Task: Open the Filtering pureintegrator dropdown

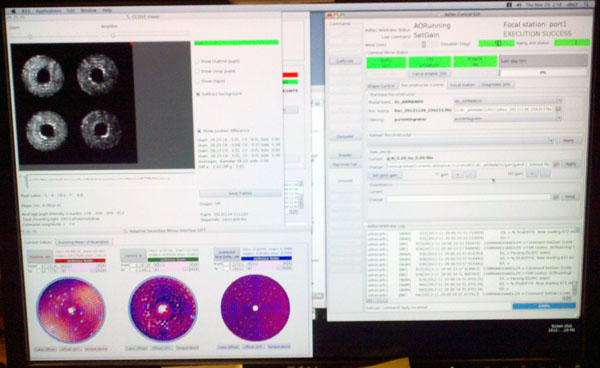Action: 507,119
